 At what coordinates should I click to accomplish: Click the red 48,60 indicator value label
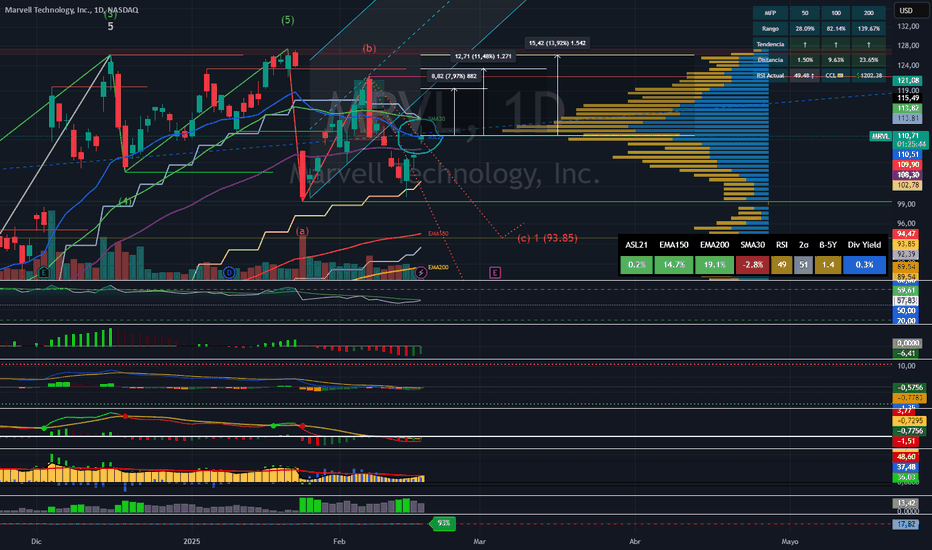906,457
